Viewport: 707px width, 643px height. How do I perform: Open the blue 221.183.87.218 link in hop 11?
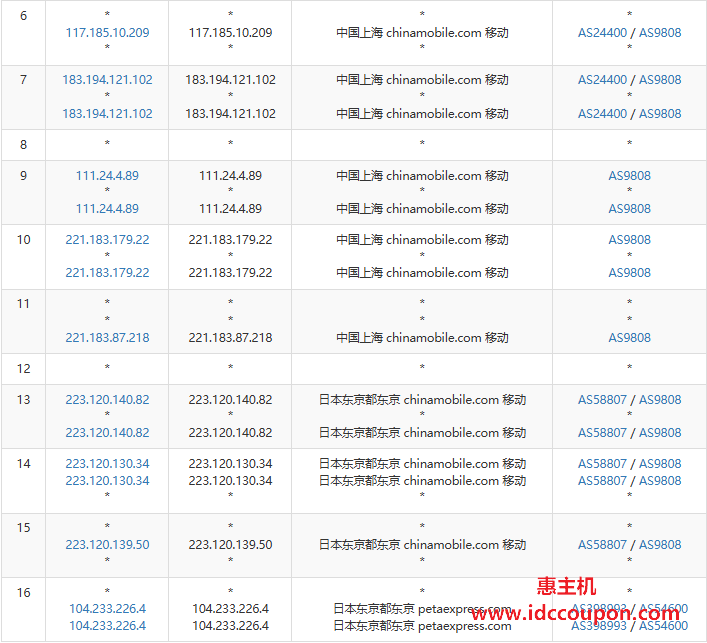[107, 337]
